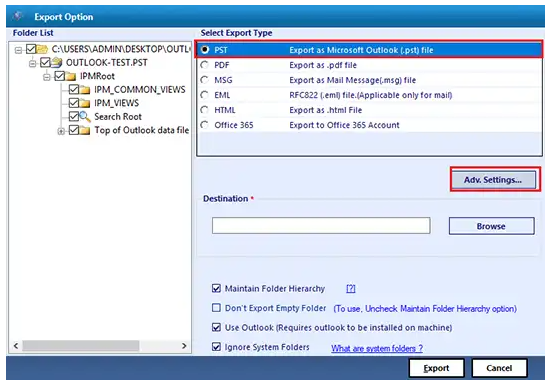Viewport: 548px width, 382px height.
Task: Click the Top of Outlook data file folder icon
Action: [85, 130]
